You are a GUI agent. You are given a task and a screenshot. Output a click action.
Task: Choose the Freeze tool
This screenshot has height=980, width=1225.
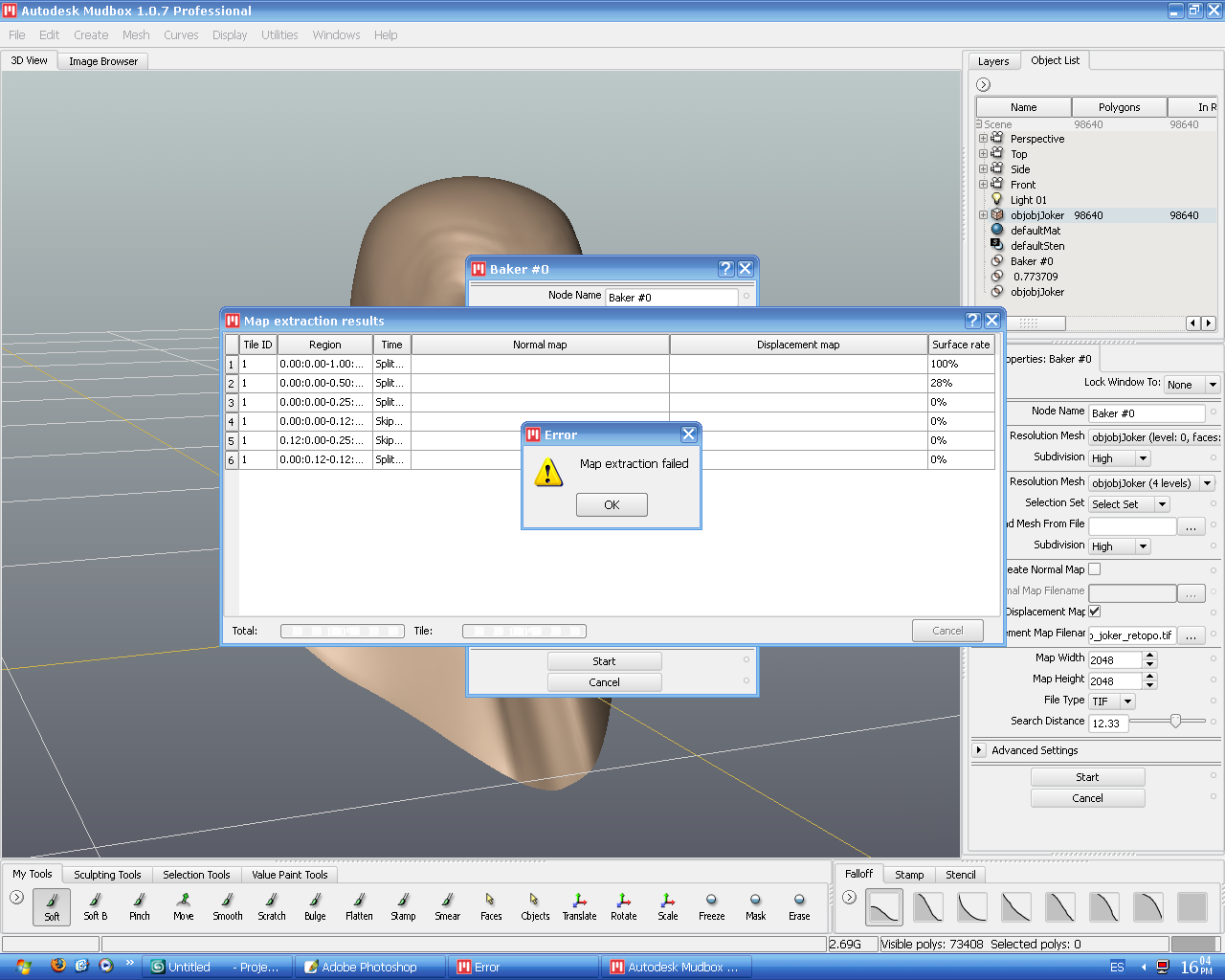[x=712, y=905]
